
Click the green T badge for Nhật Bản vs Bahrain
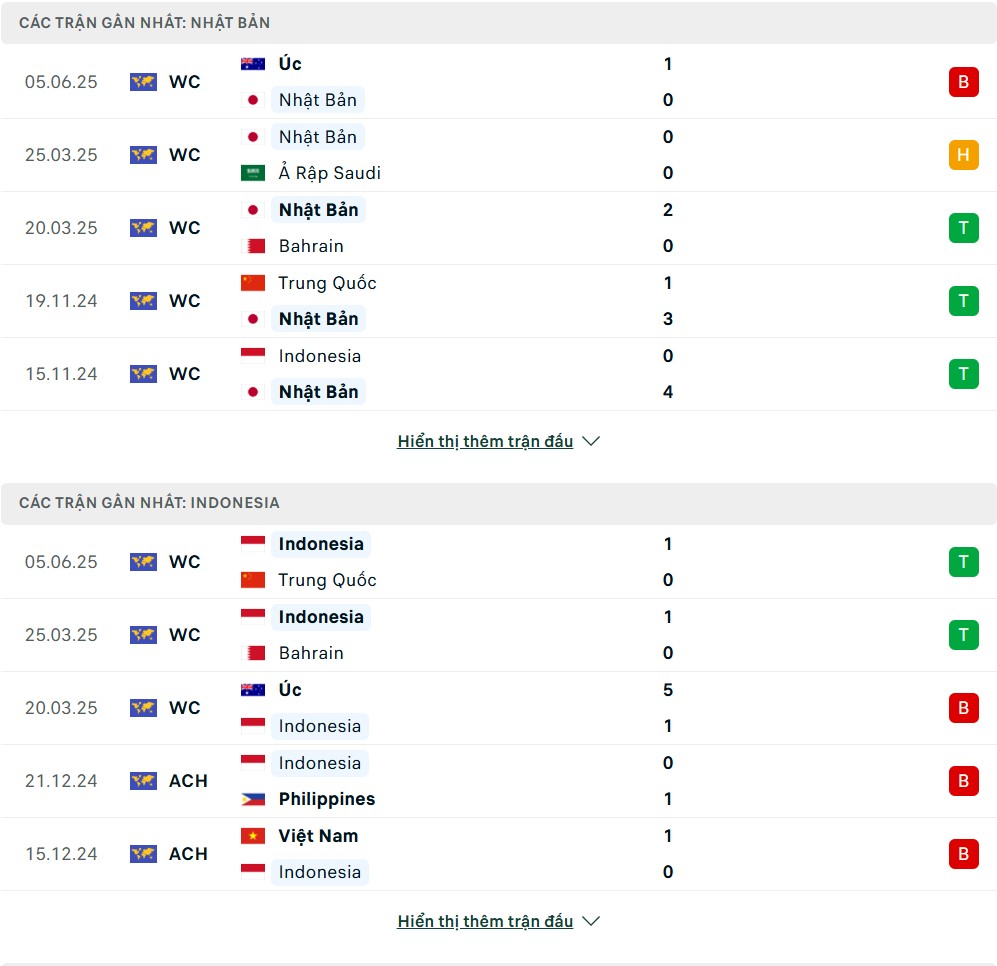click(963, 228)
